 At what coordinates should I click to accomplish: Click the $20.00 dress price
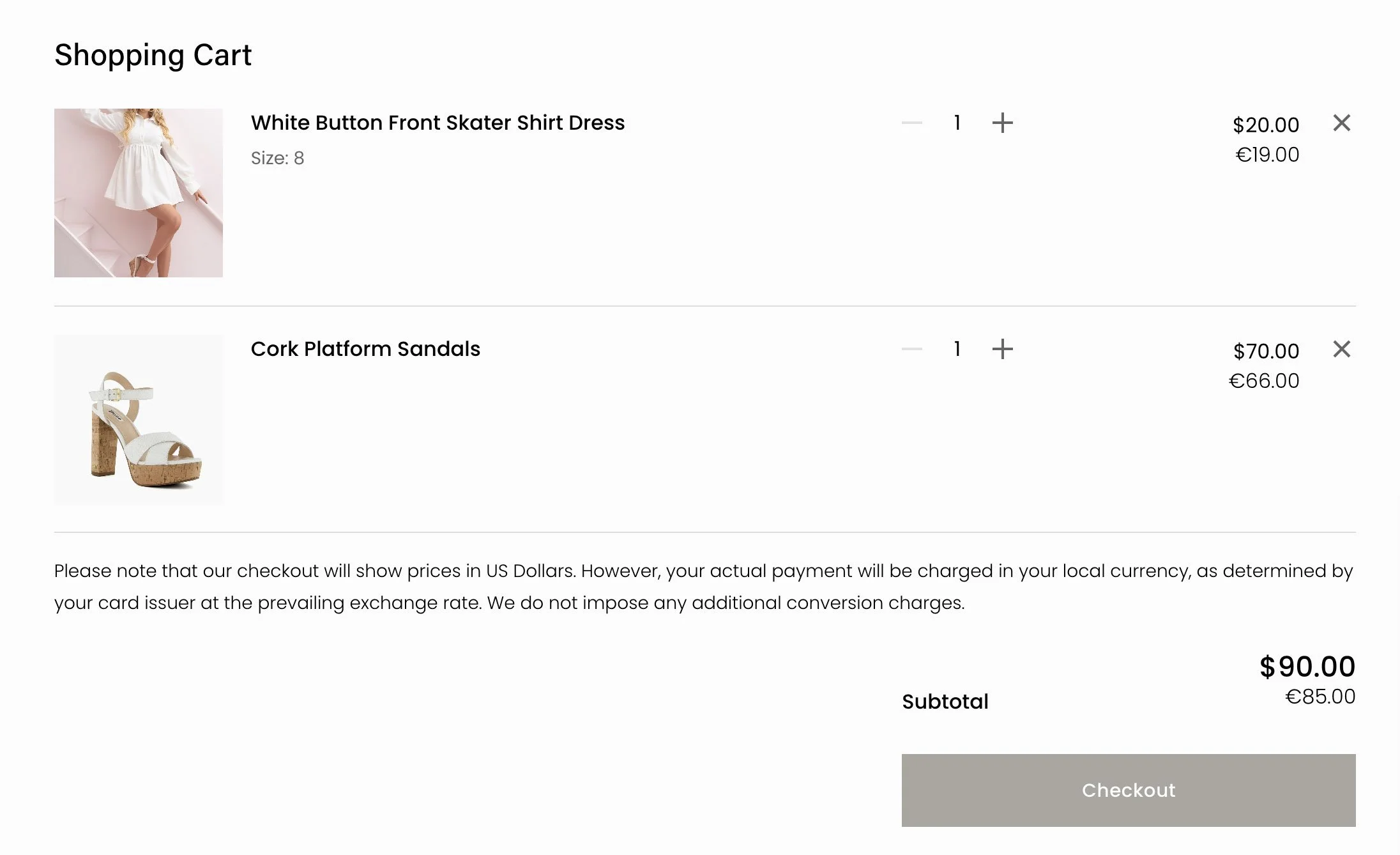pyautogui.click(x=1266, y=125)
